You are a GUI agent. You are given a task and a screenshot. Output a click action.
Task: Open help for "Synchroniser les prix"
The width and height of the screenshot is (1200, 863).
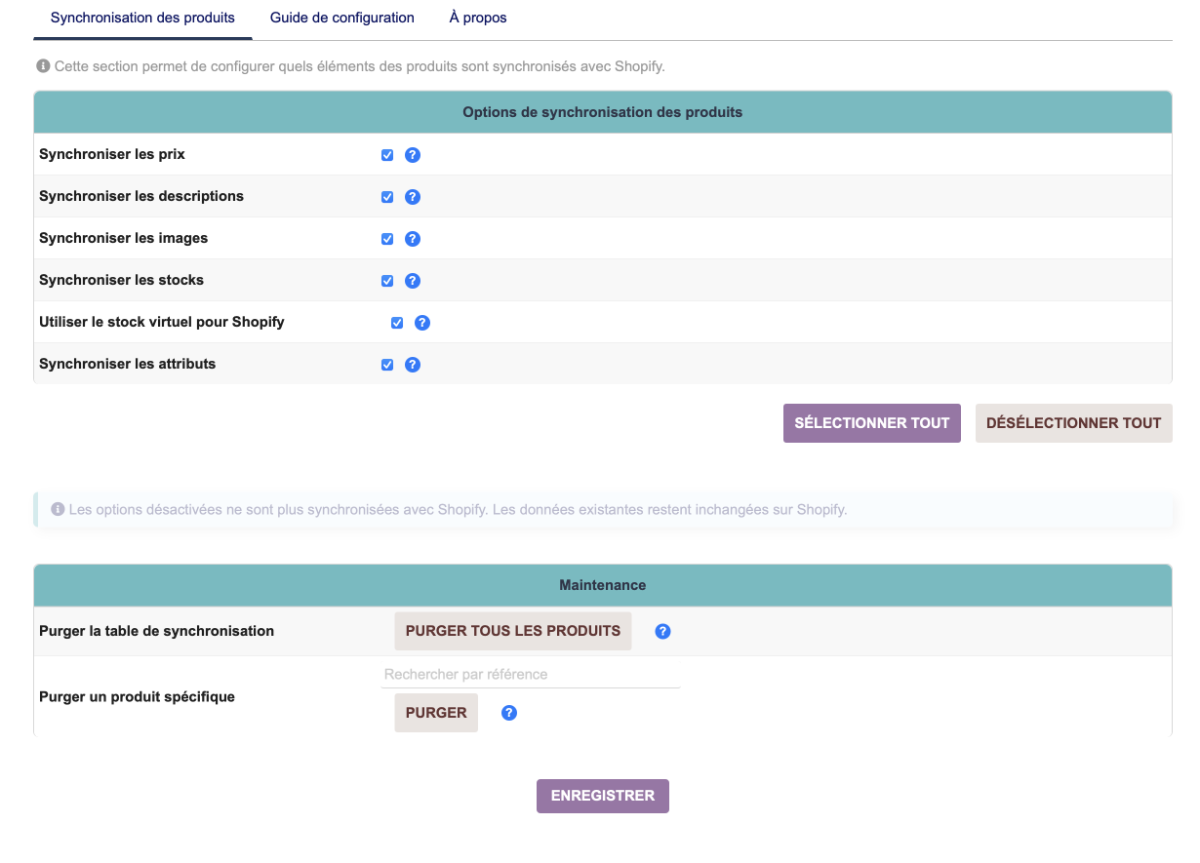coord(413,155)
